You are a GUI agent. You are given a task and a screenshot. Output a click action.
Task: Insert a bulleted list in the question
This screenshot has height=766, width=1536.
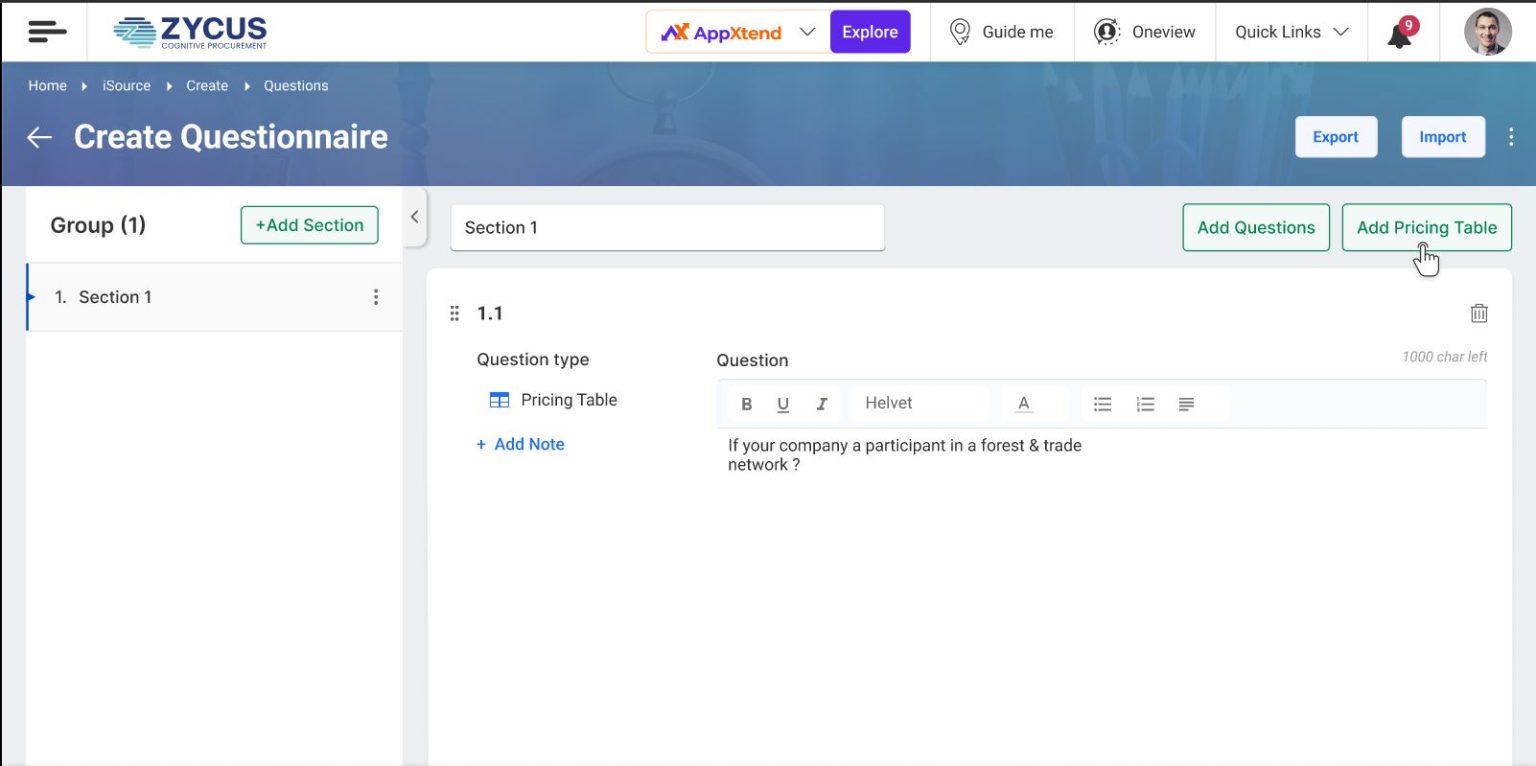[x=1102, y=403]
